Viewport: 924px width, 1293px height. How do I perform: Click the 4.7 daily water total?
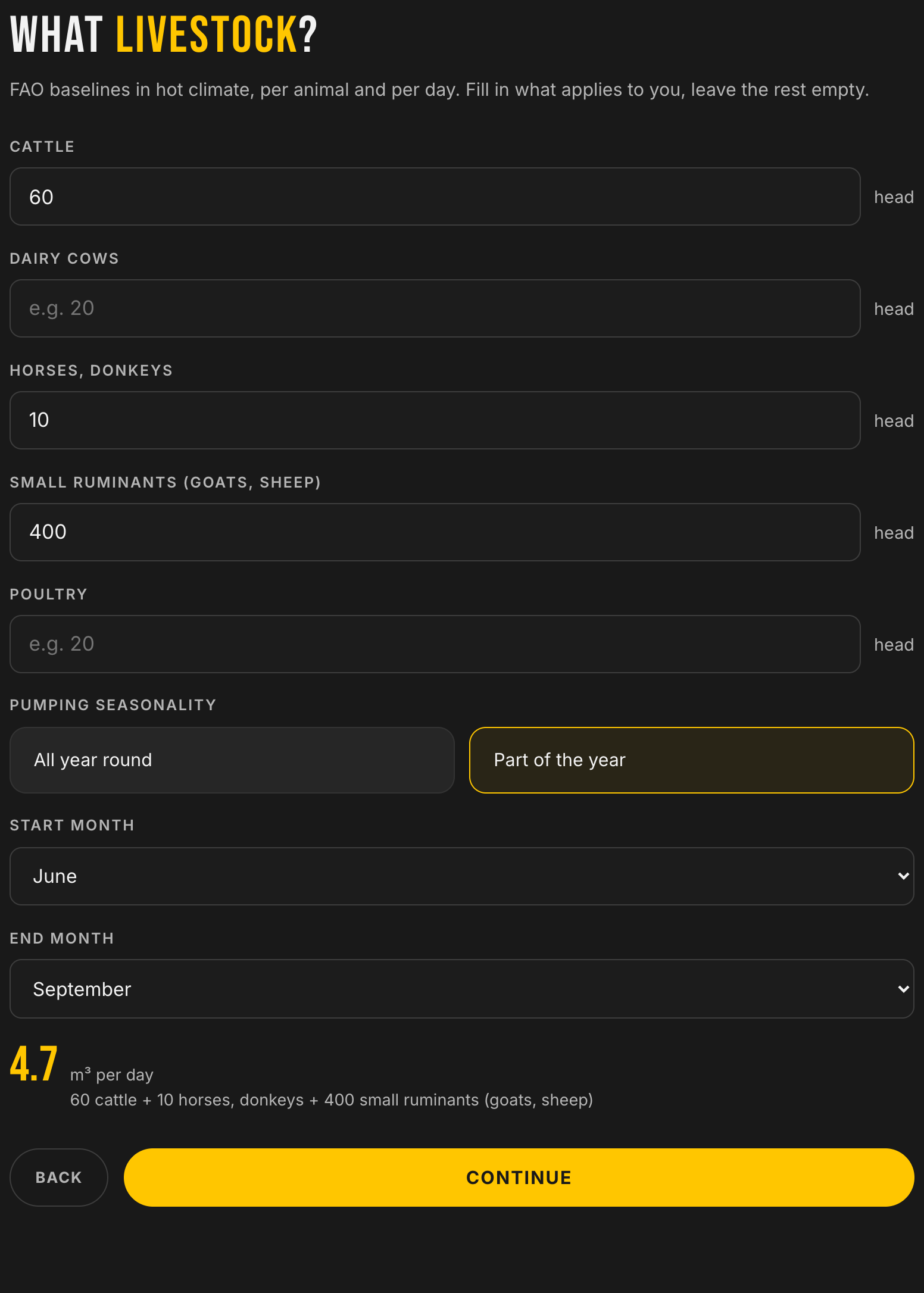tap(34, 1064)
